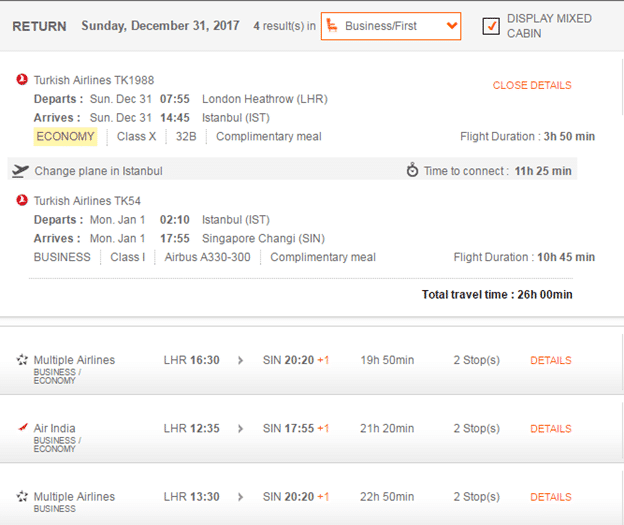Viewport: 624px width, 525px height.
Task: Click the seat icon in Business/First dropdown
Action: (332, 26)
